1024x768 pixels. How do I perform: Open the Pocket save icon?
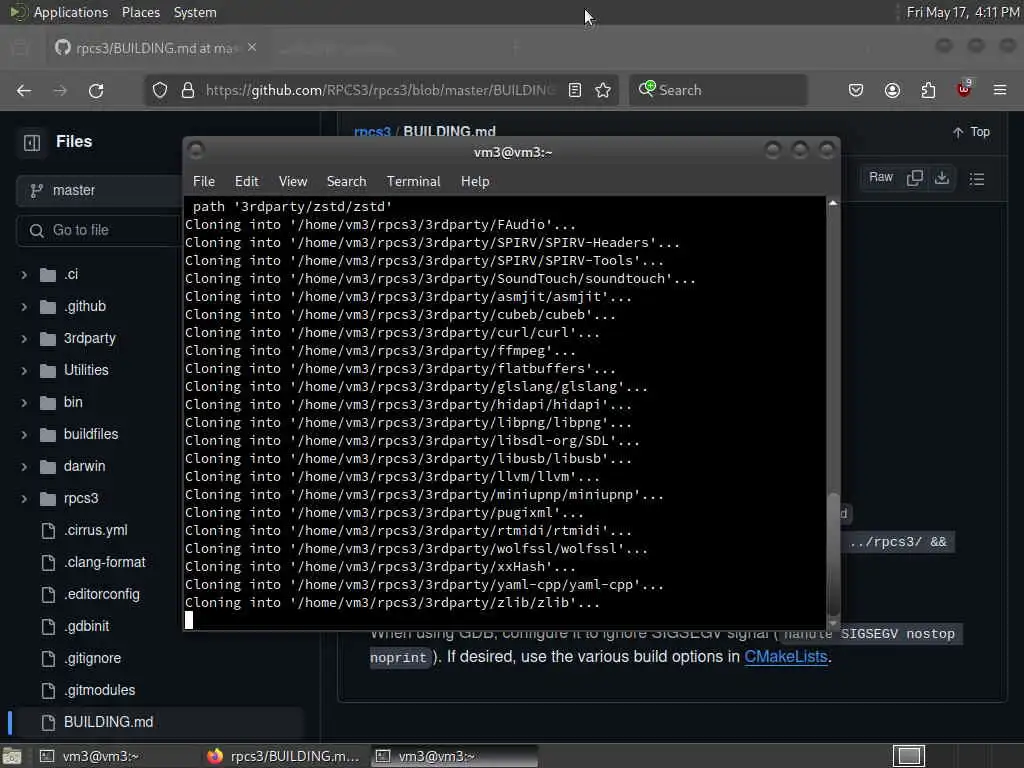(856, 90)
